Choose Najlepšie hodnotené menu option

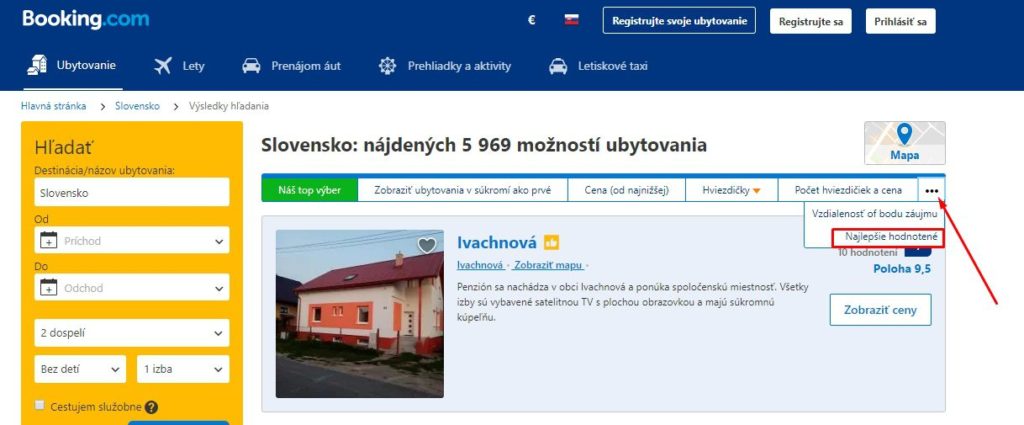click(x=889, y=238)
